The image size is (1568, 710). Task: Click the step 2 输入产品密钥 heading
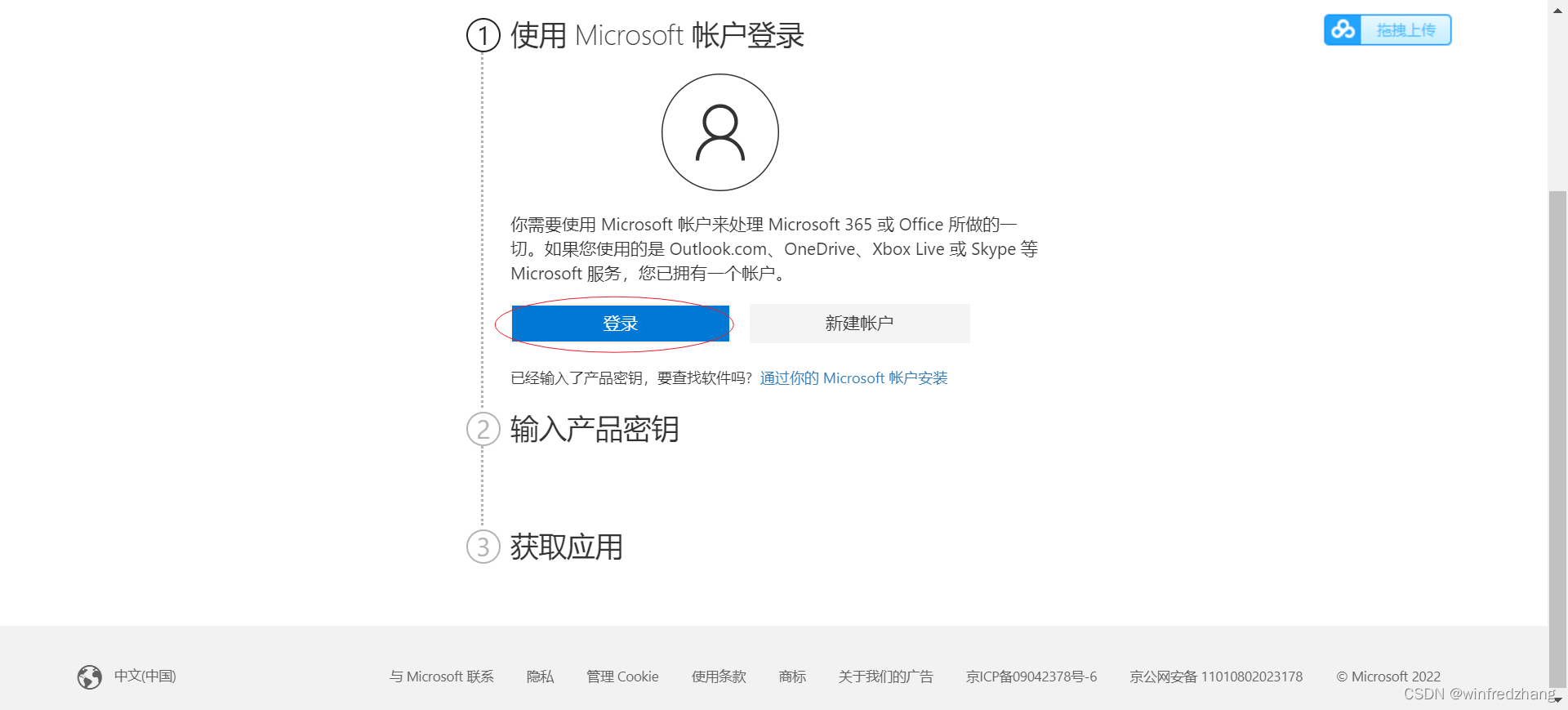pyautogui.click(x=595, y=429)
